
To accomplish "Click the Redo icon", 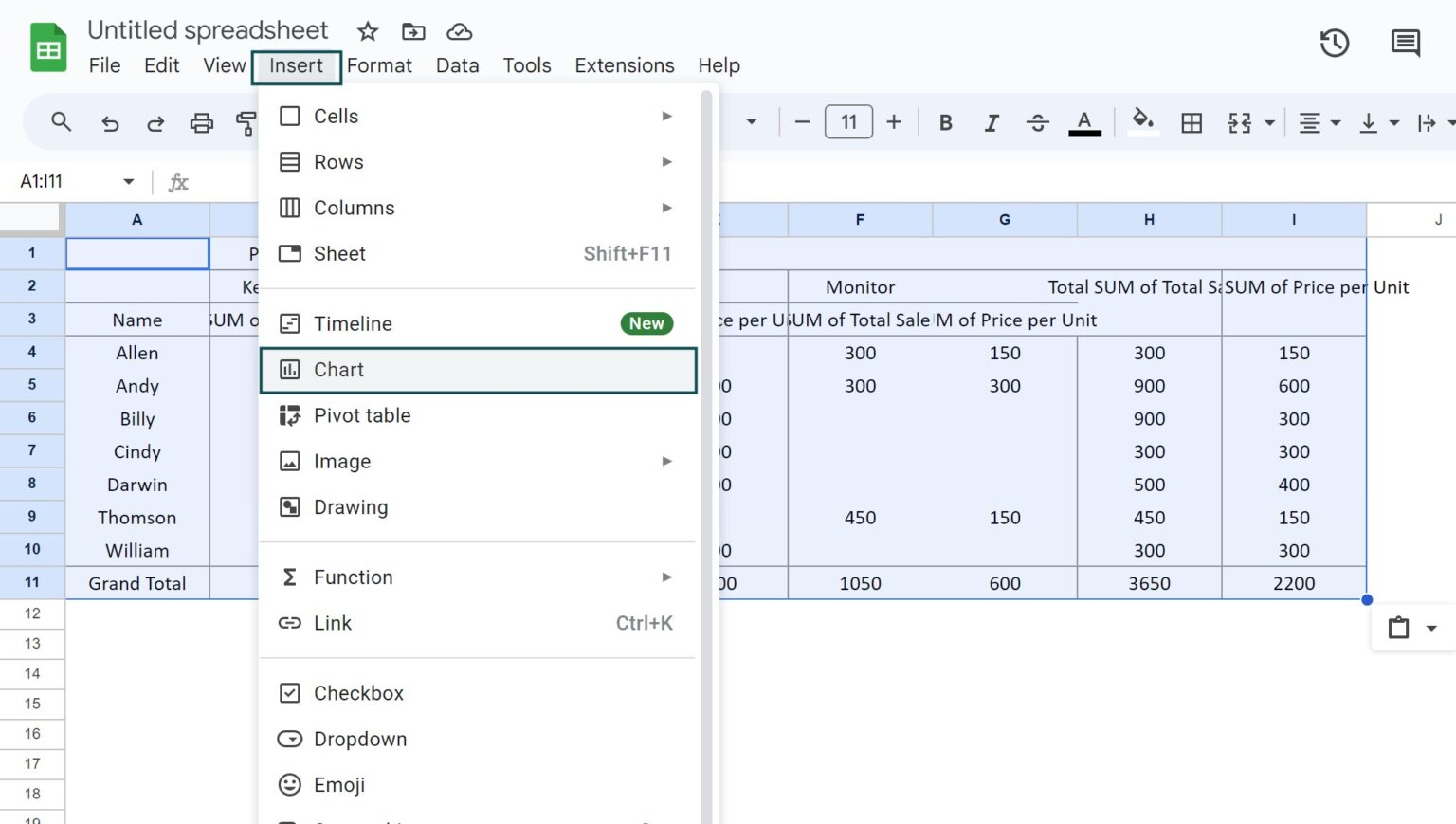I will coord(155,122).
